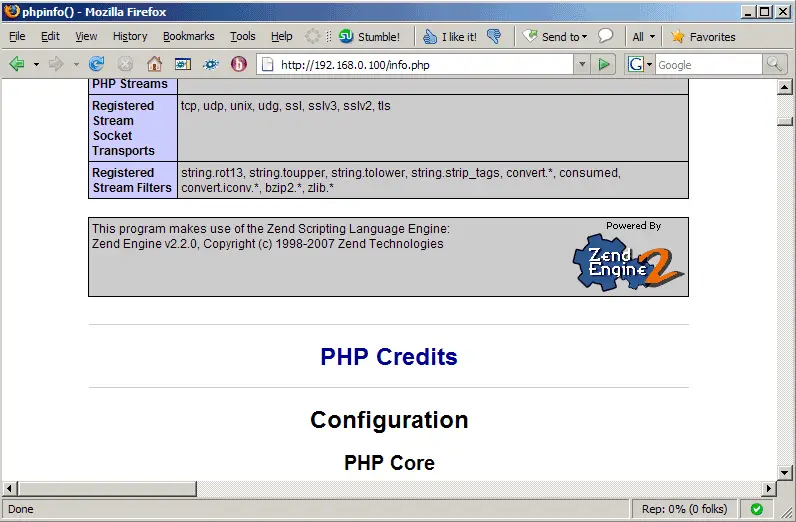Click the Firefox logo in the title bar
Image resolution: width=796 pixels, height=522 pixels.
click(x=11, y=11)
